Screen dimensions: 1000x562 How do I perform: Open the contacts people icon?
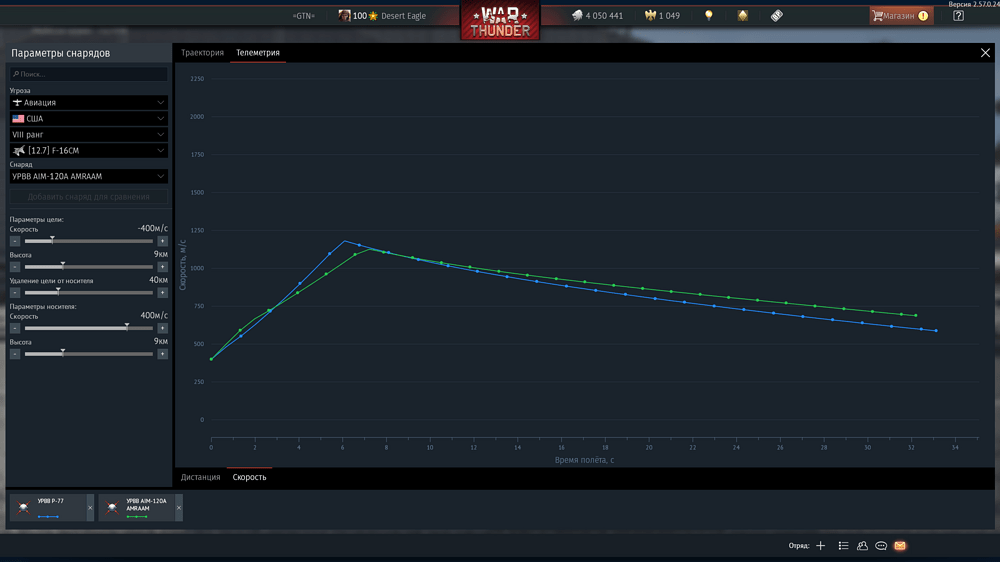pos(862,545)
